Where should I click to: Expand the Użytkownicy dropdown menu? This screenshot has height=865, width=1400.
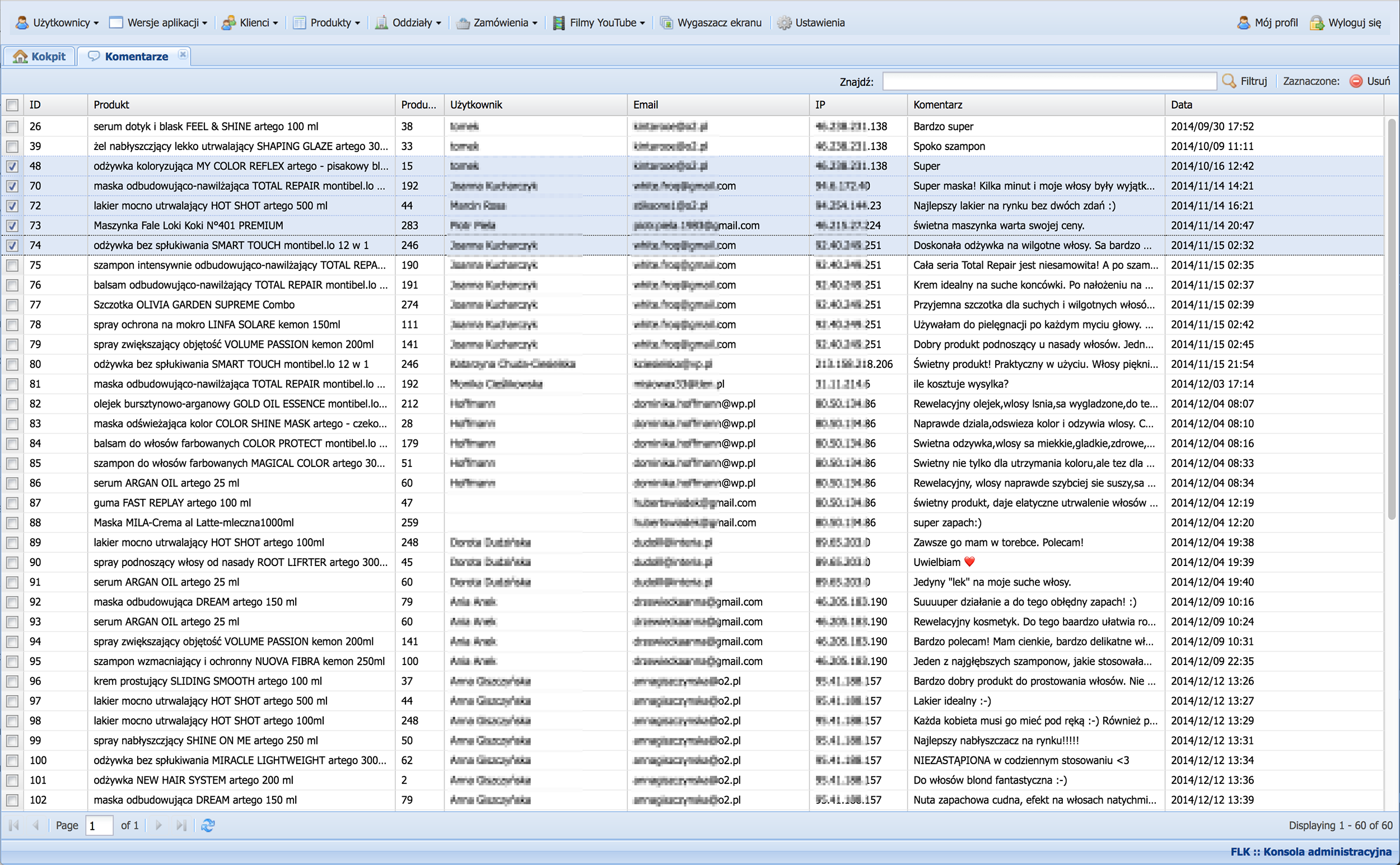[57, 23]
